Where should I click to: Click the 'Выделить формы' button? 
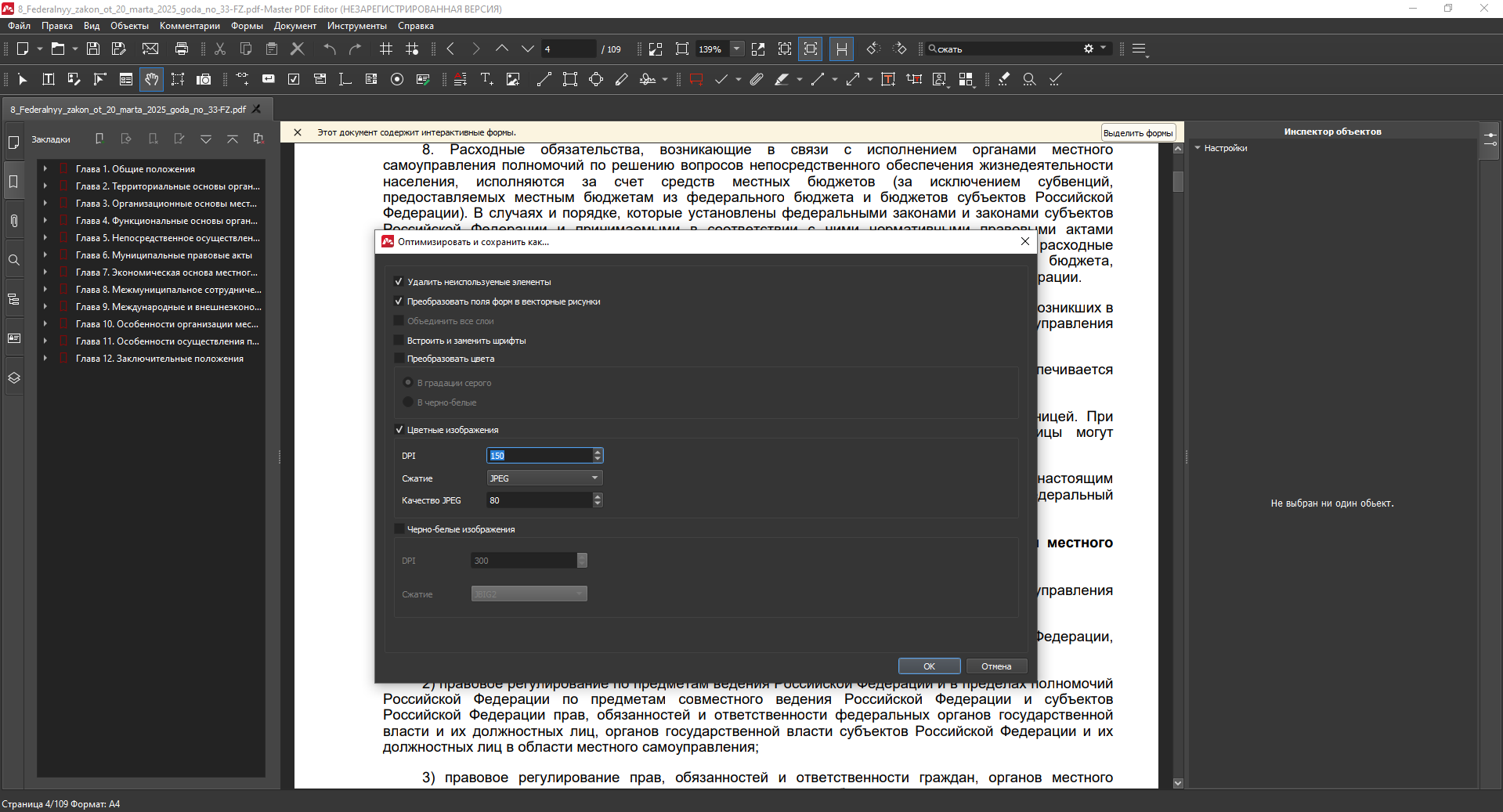[x=1137, y=132]
